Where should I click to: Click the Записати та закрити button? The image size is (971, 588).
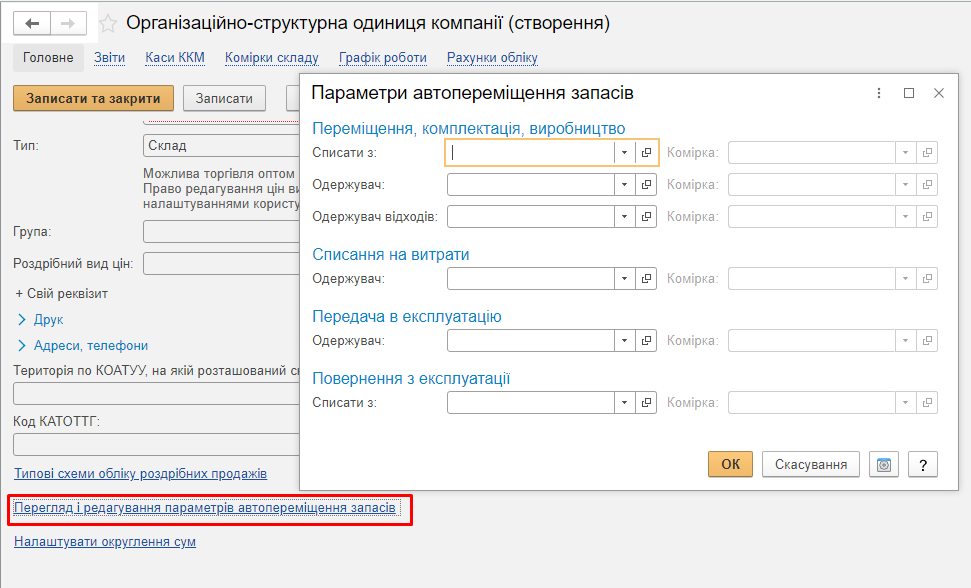tap(94, 98)
